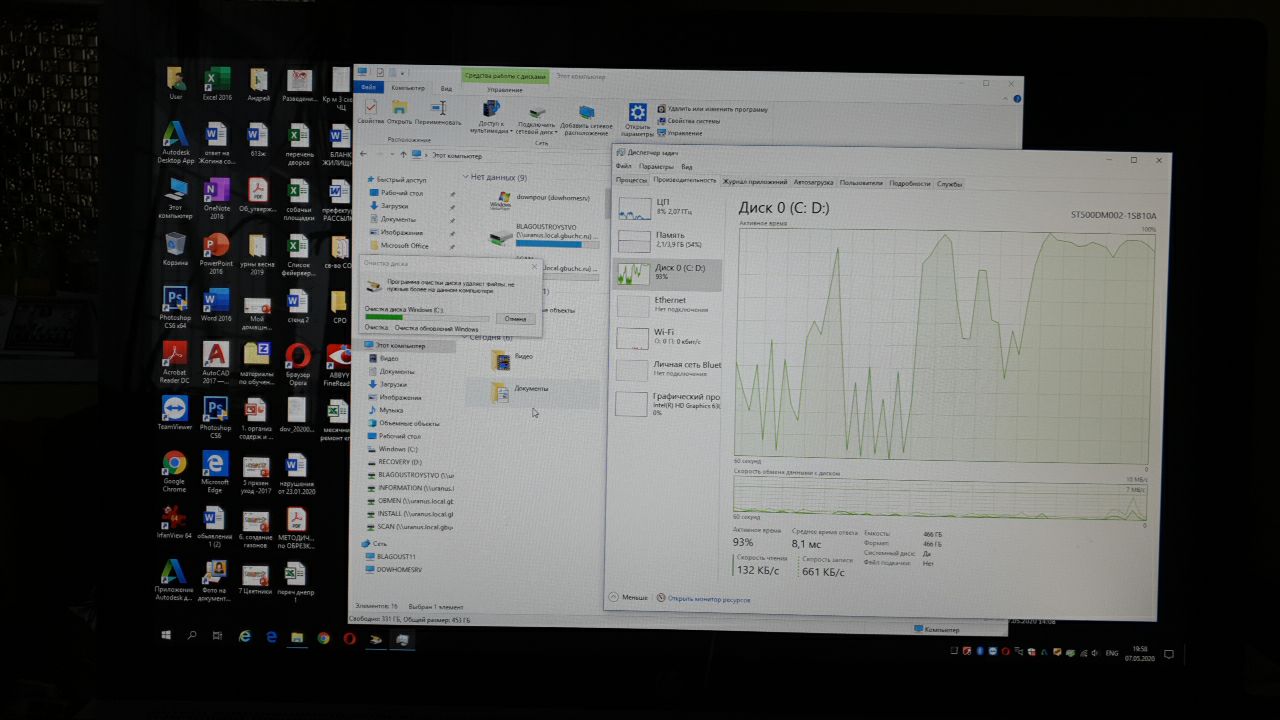Open OneNote 2016 desktop icon
1280x720 pixels.
tap(216, 197)
